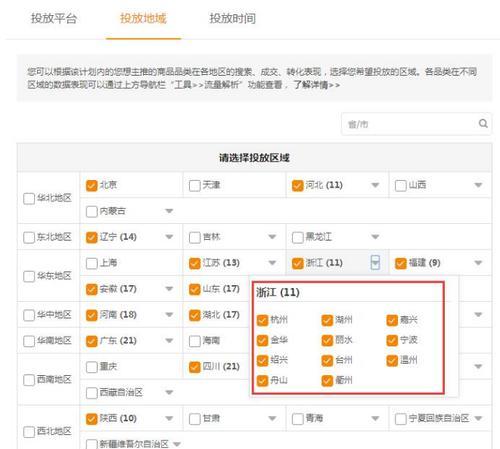Uncheck the 江苏 (13) checkbox
The image size is (500, 449).
(194, 263)
